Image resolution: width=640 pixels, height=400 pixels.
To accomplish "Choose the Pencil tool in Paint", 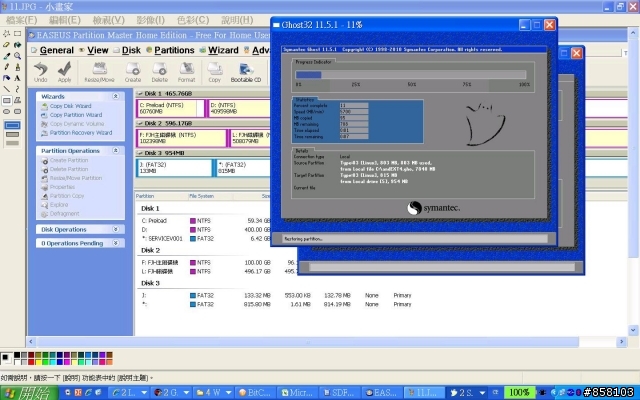I will point(7,67).
